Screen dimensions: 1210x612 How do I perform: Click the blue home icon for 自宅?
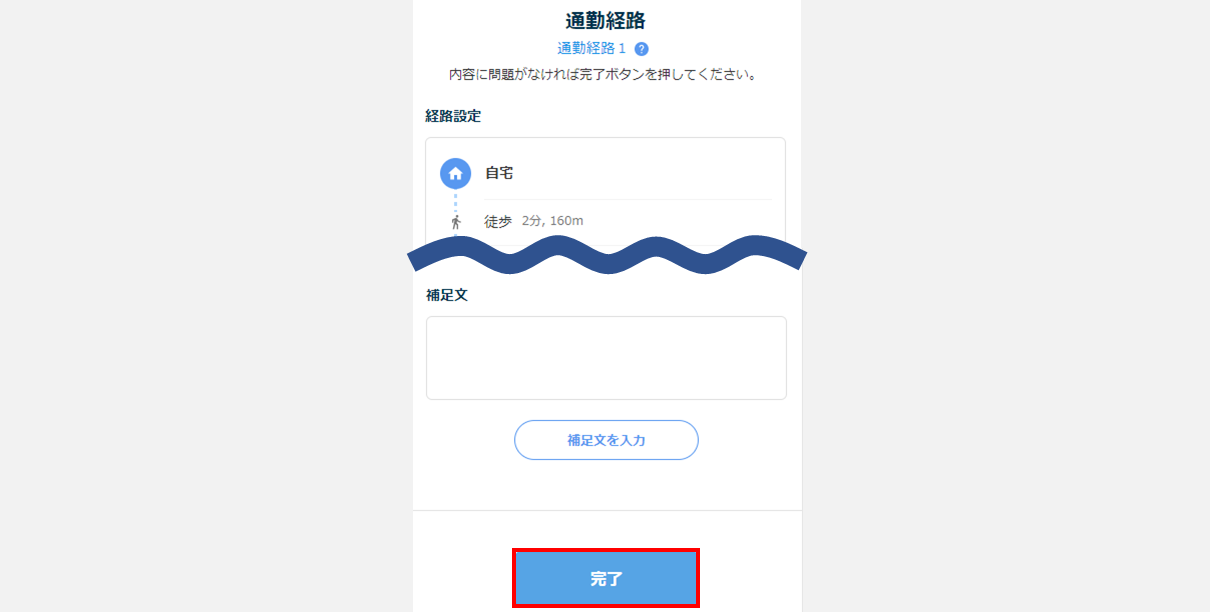coord(456,174)
